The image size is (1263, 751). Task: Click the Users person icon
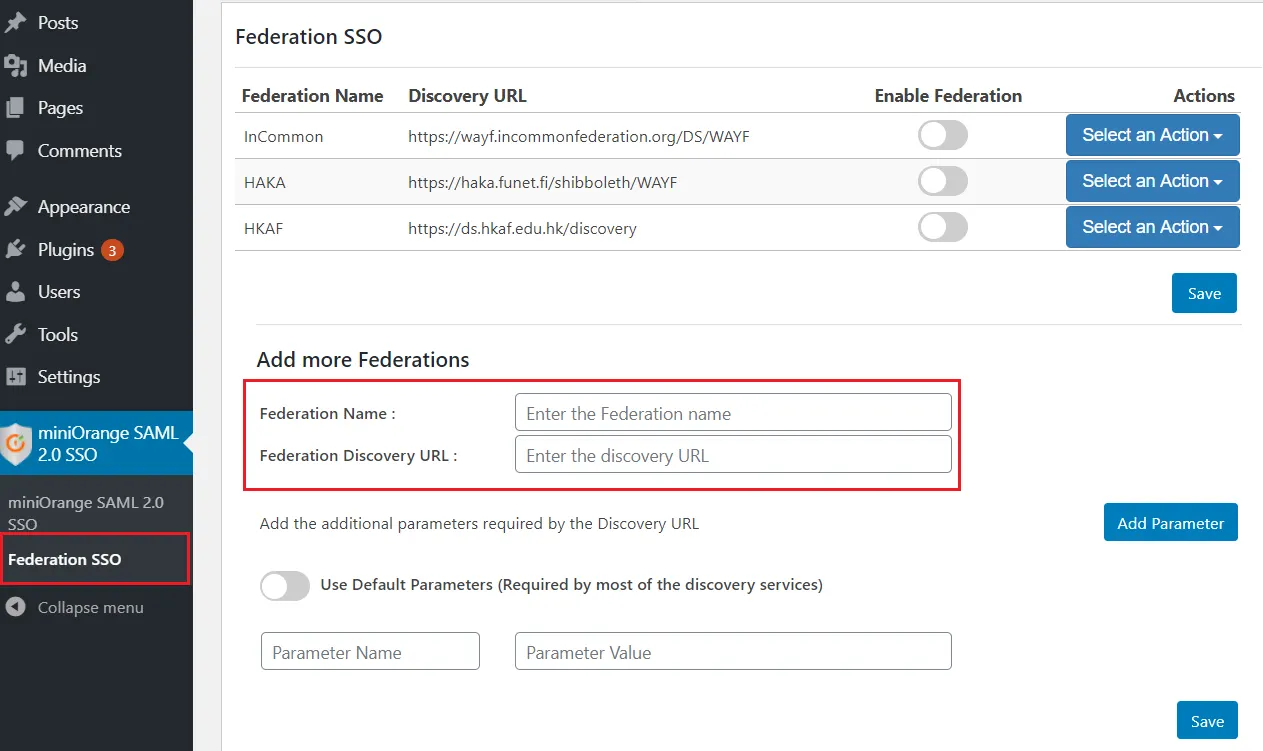[x=15, y=292]
